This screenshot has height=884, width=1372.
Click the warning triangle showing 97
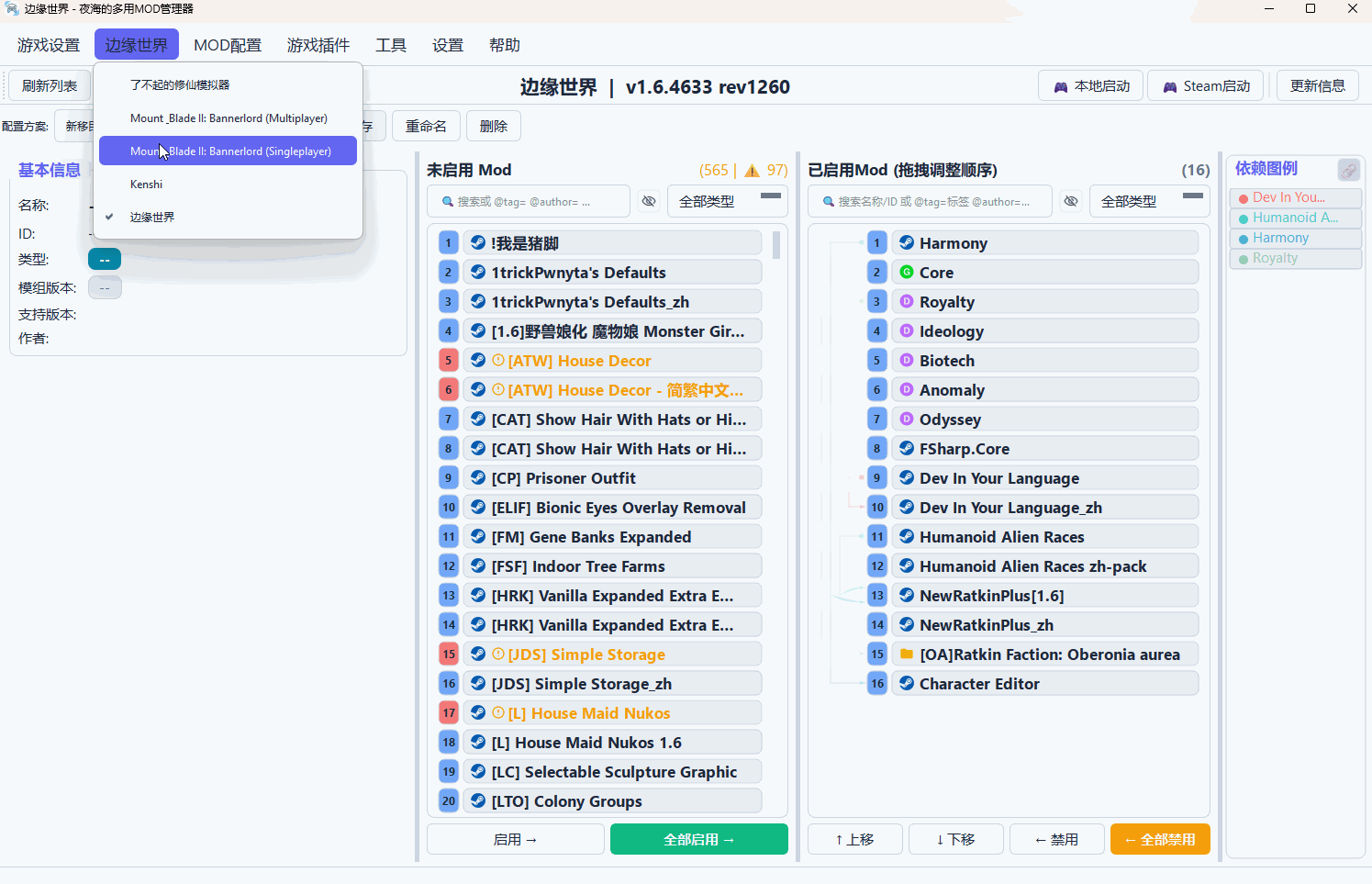click(x=750, y=170)
